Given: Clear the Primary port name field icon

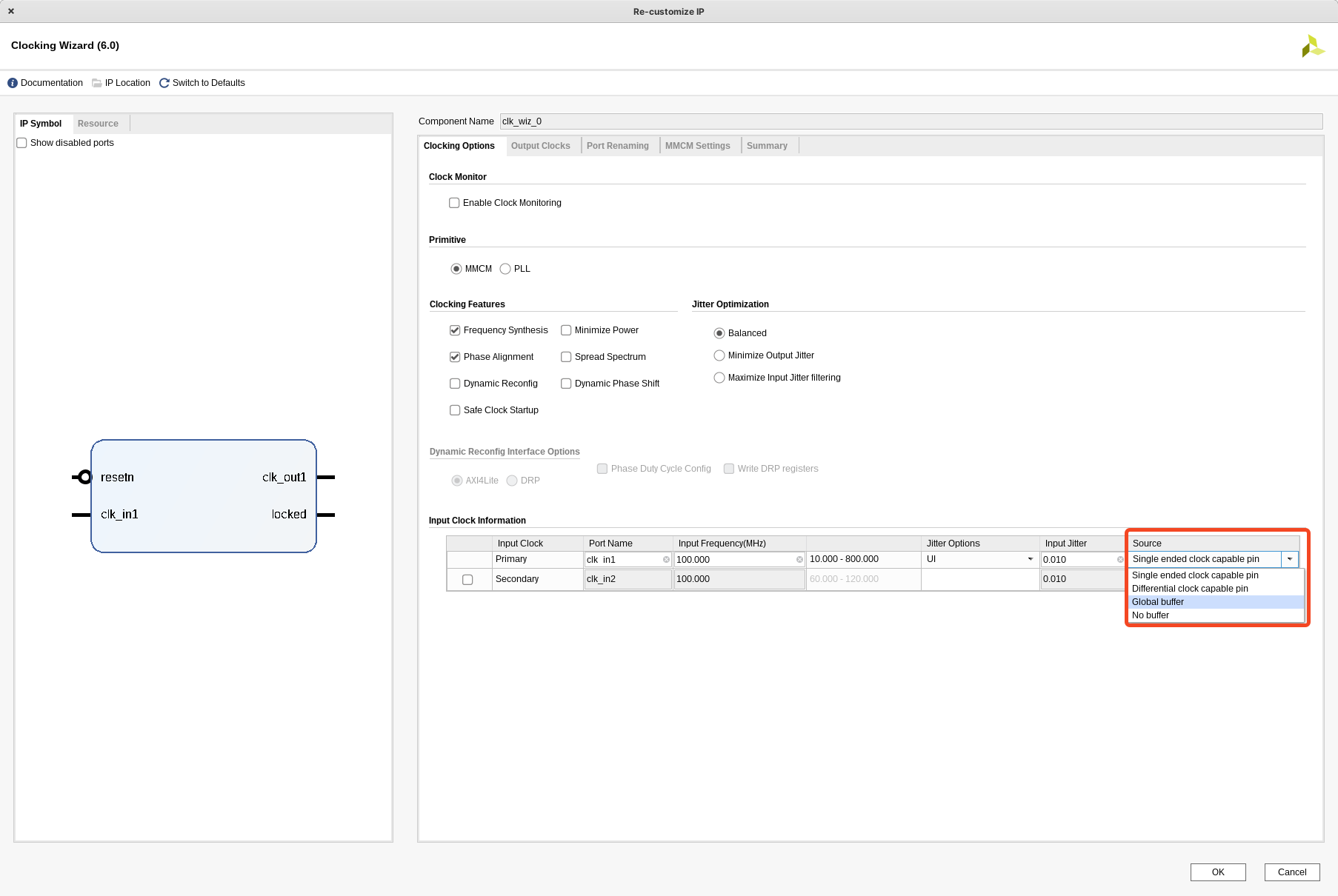Looking at the screenshot, I should coord(666,560).
